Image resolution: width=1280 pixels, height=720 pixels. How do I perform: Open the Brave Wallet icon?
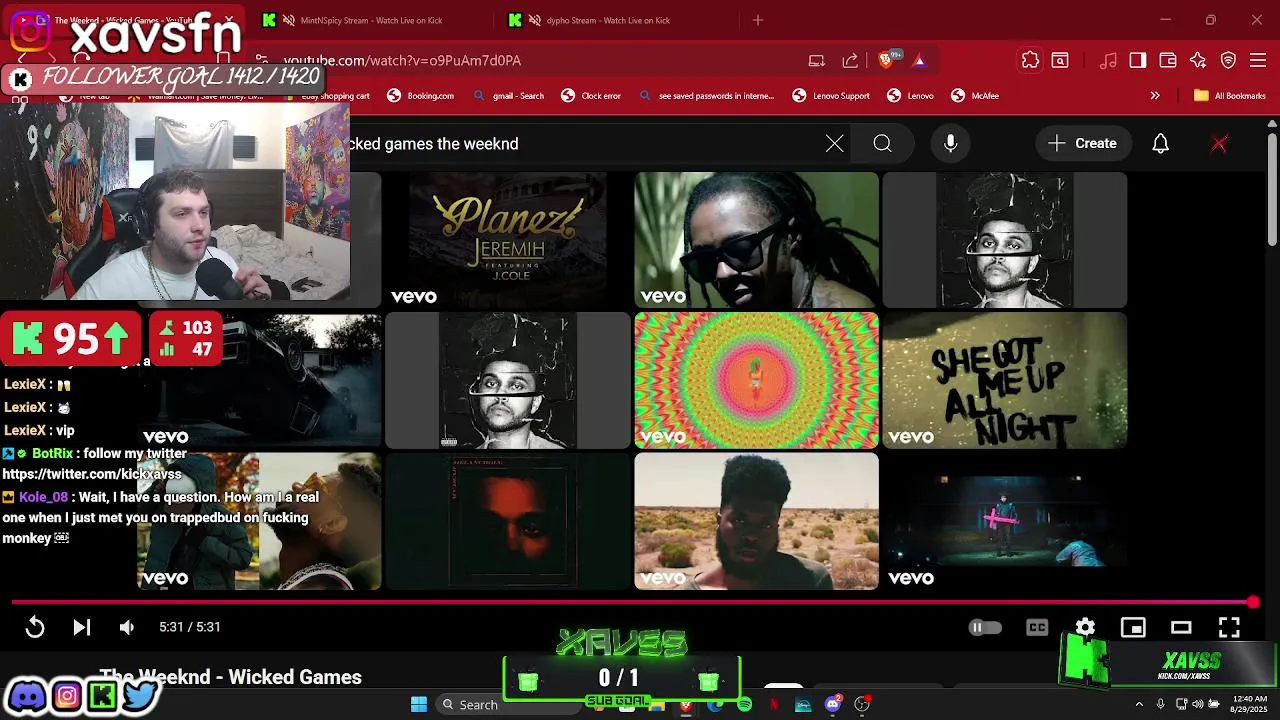(1168, 60)
